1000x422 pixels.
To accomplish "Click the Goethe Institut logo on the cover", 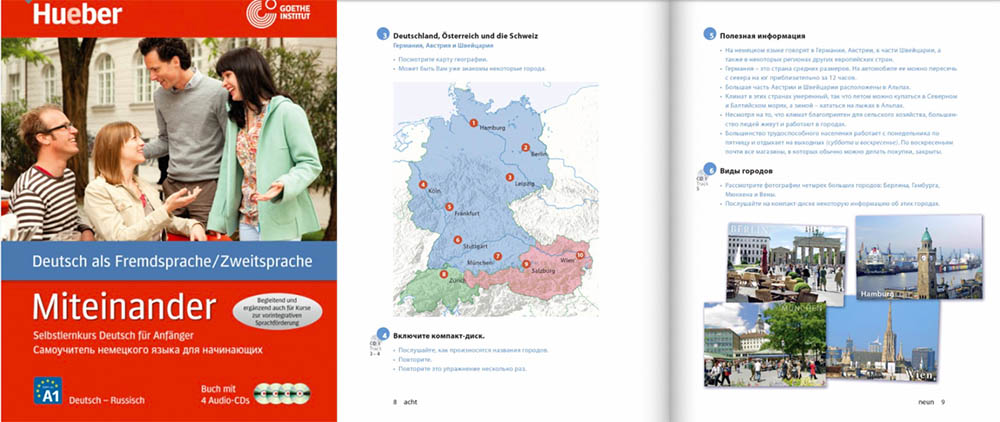I will point(279,13).
